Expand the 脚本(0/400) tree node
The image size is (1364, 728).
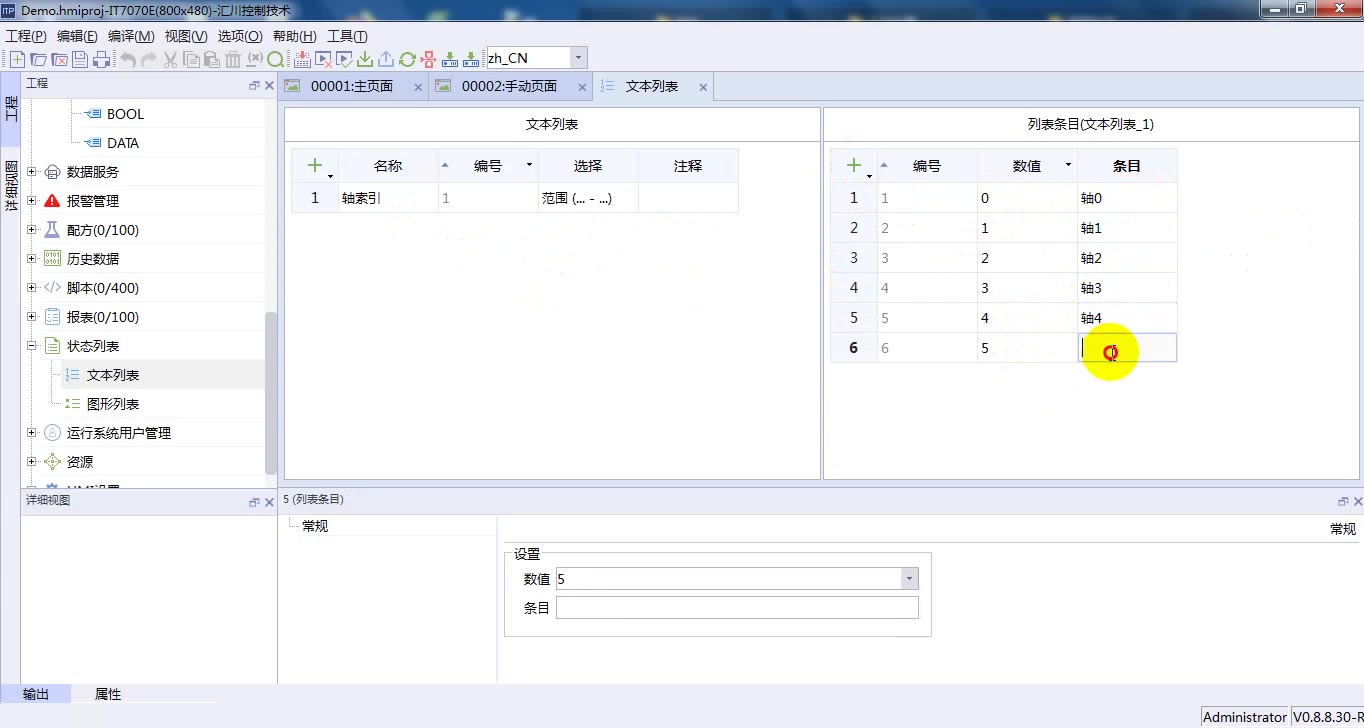tap(31, 288)
